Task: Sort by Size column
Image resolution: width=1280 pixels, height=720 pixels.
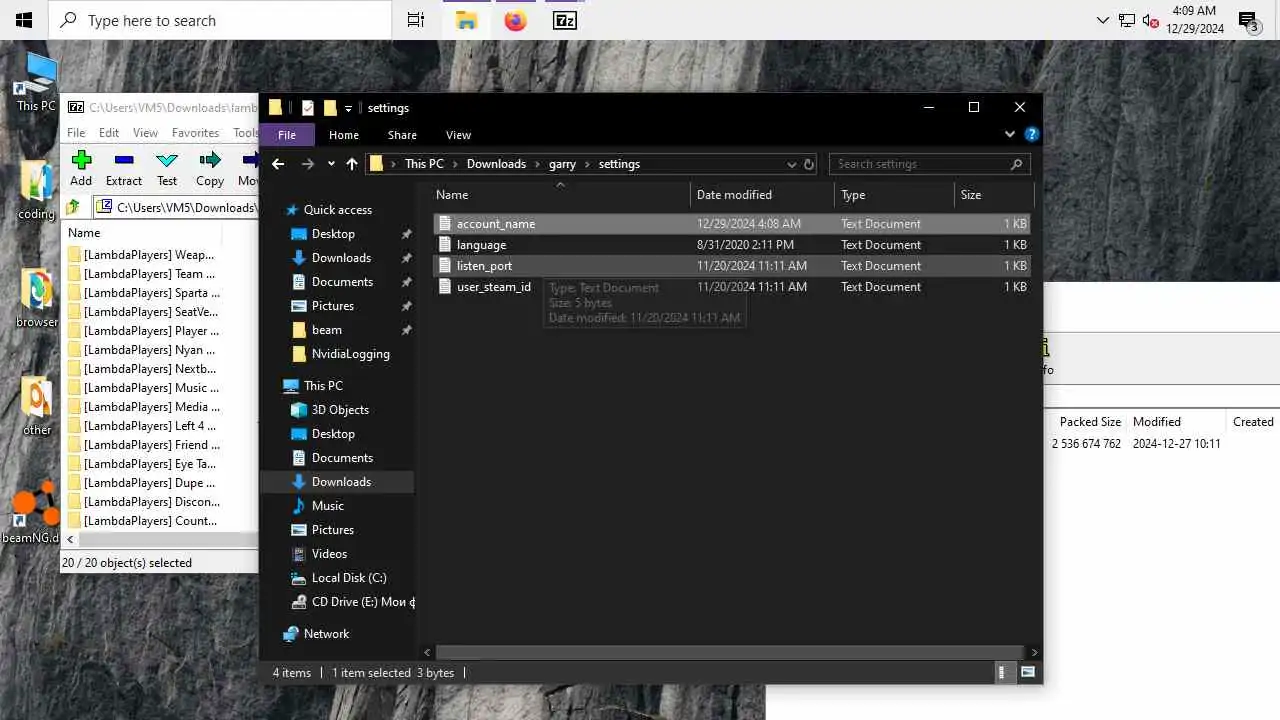Action: click(992, 195)
